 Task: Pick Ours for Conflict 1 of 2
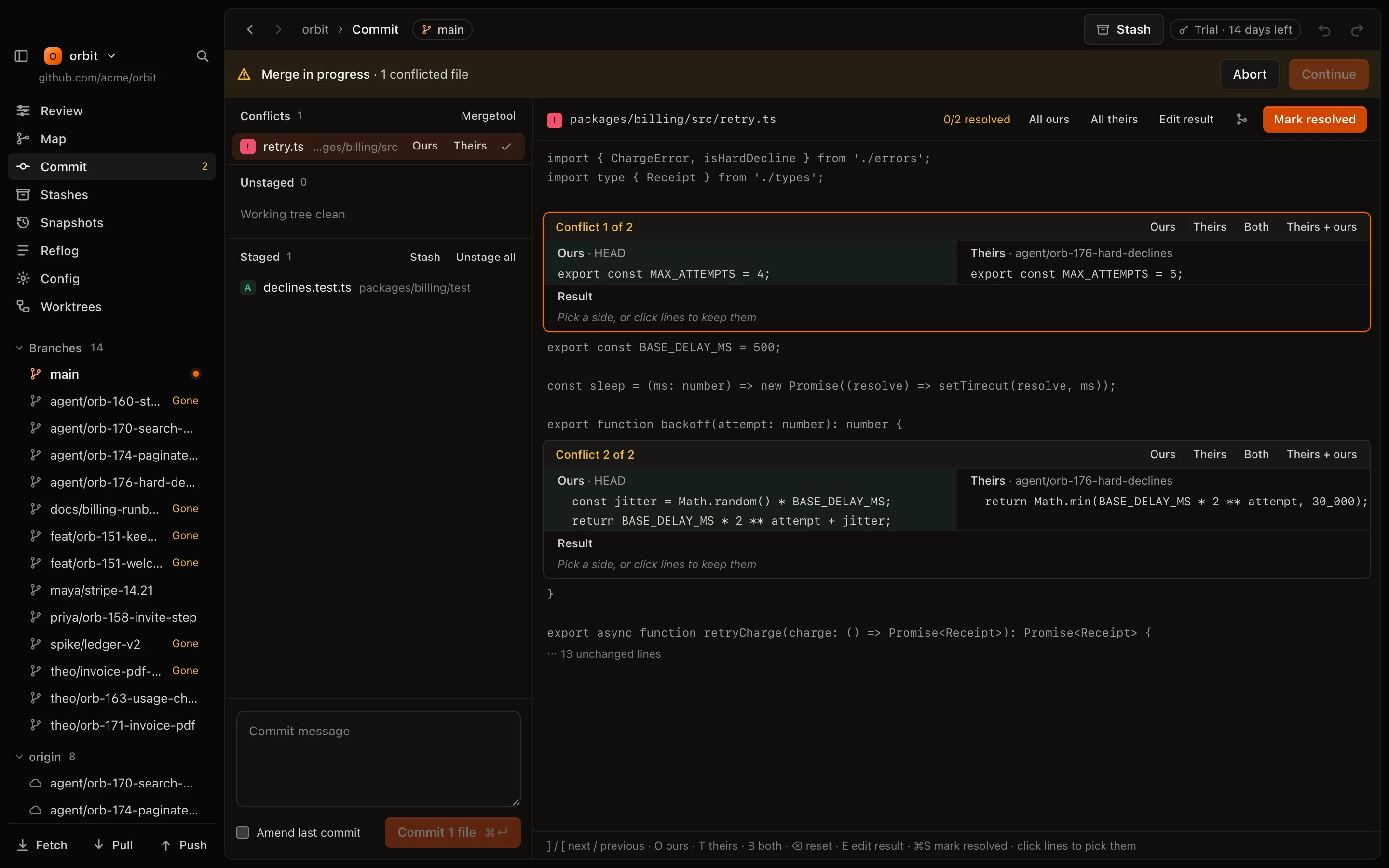coord(1162,227)
